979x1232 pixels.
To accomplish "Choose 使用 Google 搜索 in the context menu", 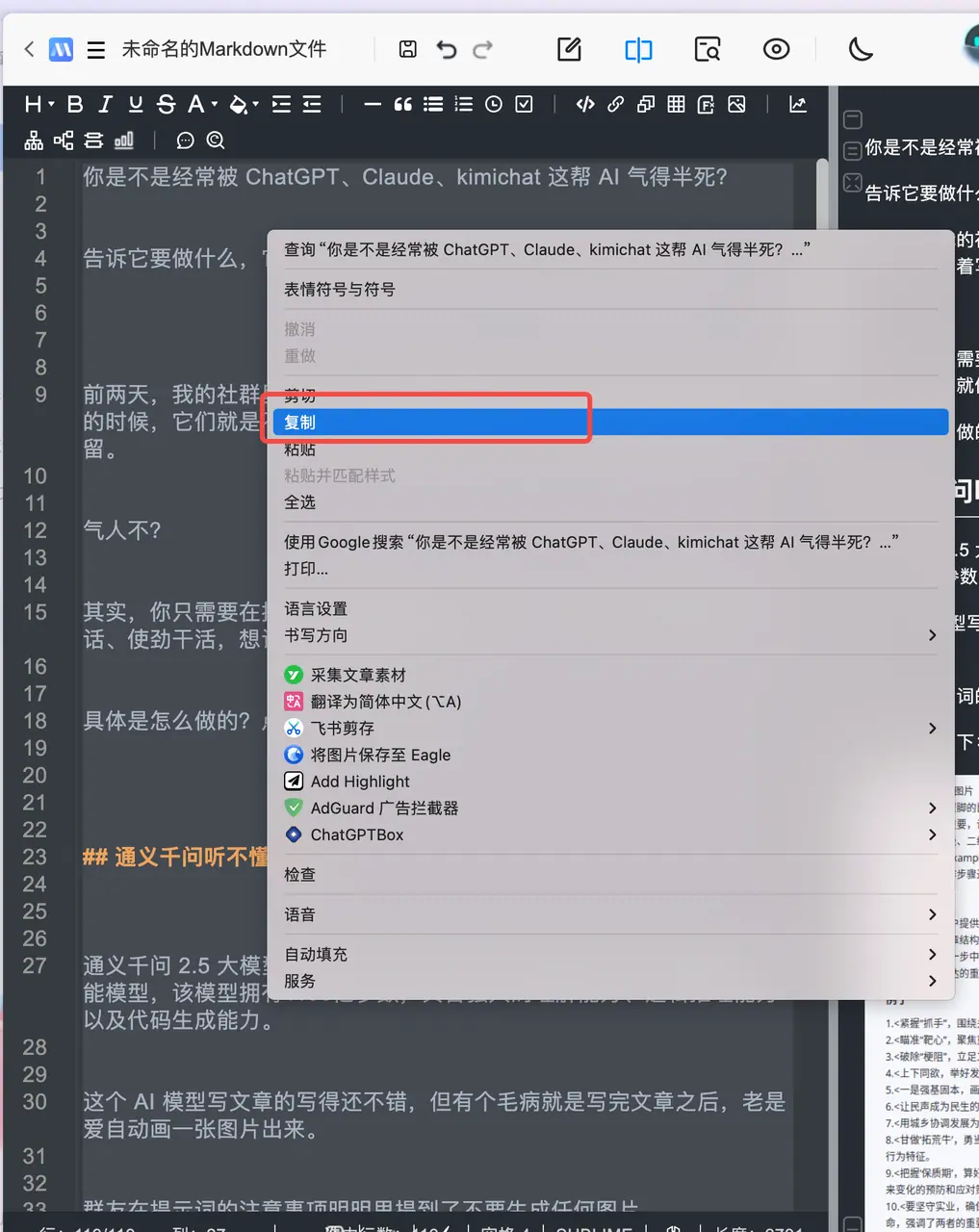I will (x=610, y=542).
